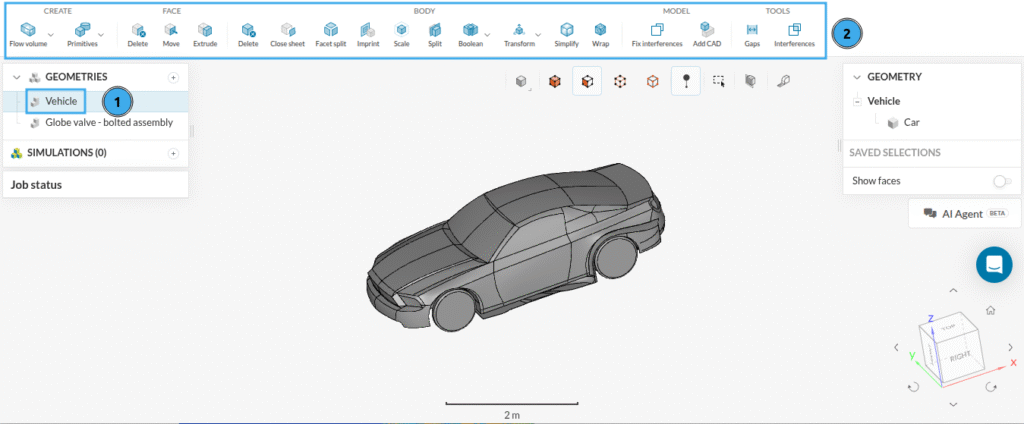Viewport: 1024px width, 424px height.
Task: Add a new simulation with plus button
Action: tap(173, 153)
